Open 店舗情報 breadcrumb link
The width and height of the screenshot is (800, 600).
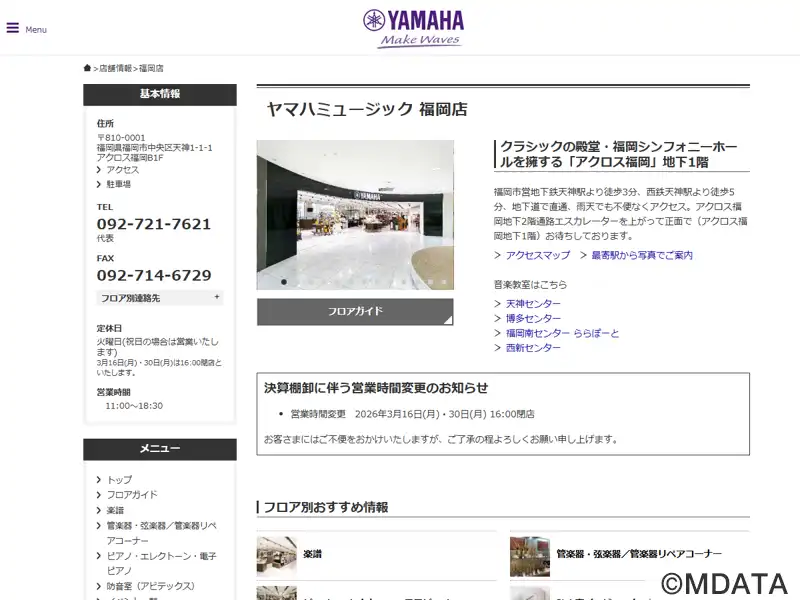tap(115, 68)
